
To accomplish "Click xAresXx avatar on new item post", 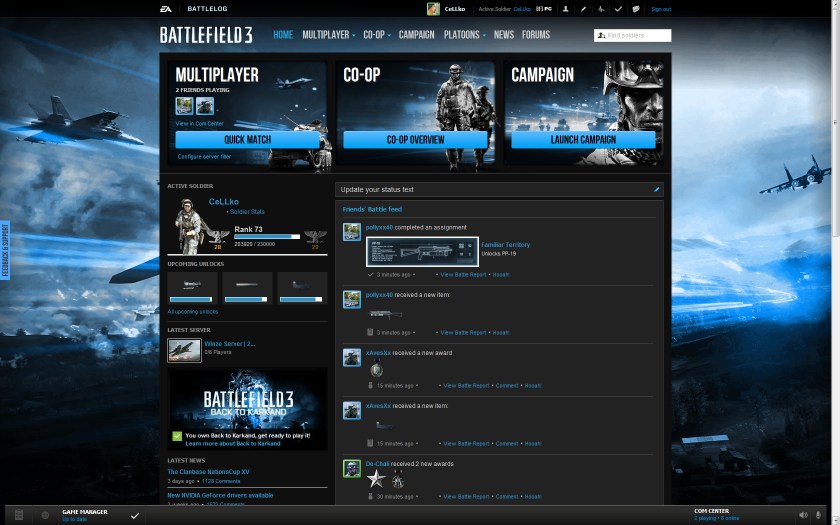I will pos(352,410).
